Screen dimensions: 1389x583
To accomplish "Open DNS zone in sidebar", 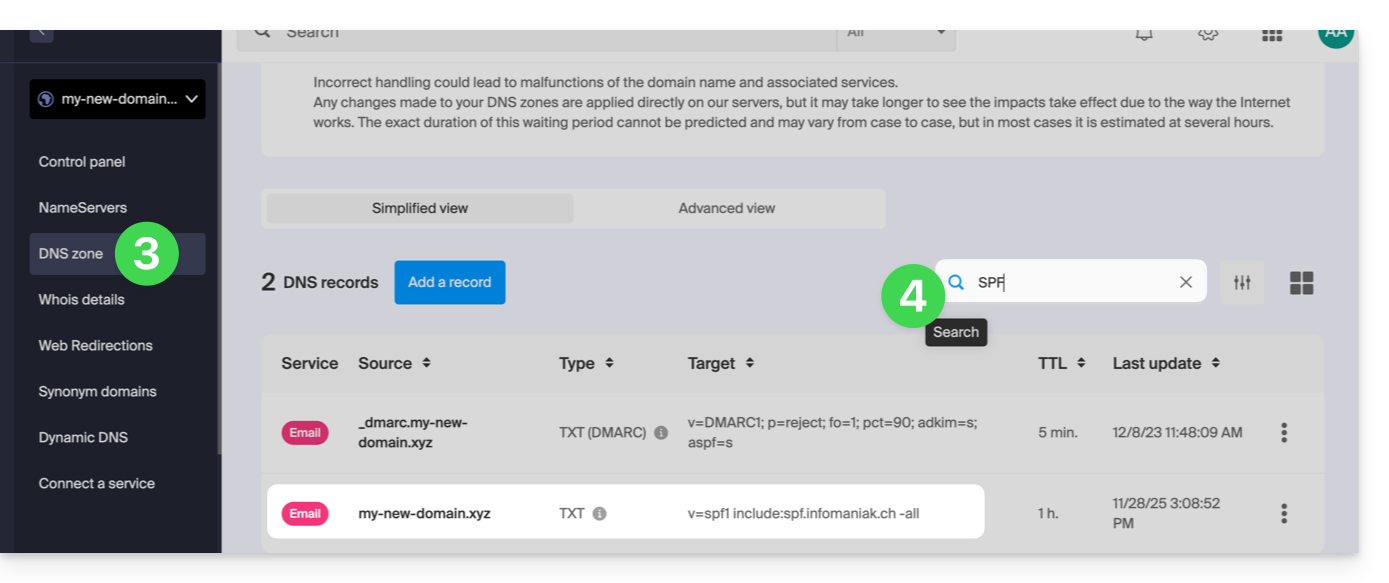I will (x=71, y=254).
